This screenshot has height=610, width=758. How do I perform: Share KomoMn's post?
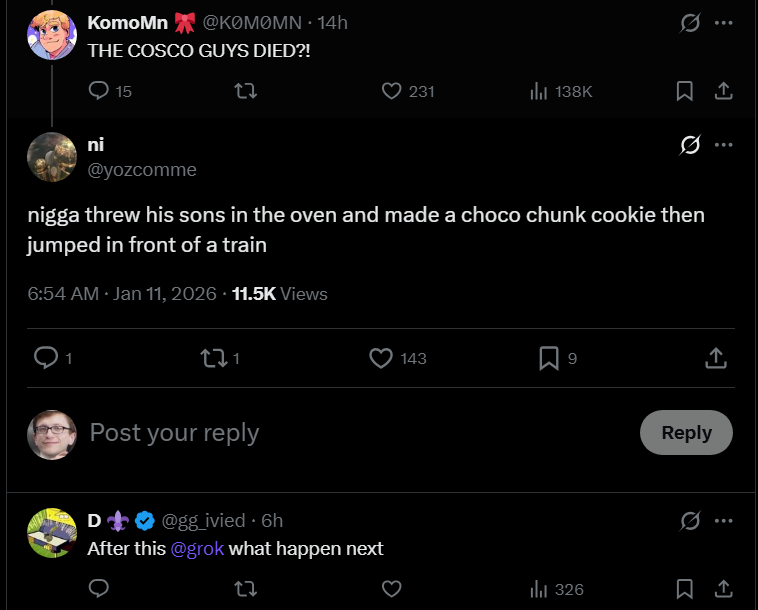(723, 91)
